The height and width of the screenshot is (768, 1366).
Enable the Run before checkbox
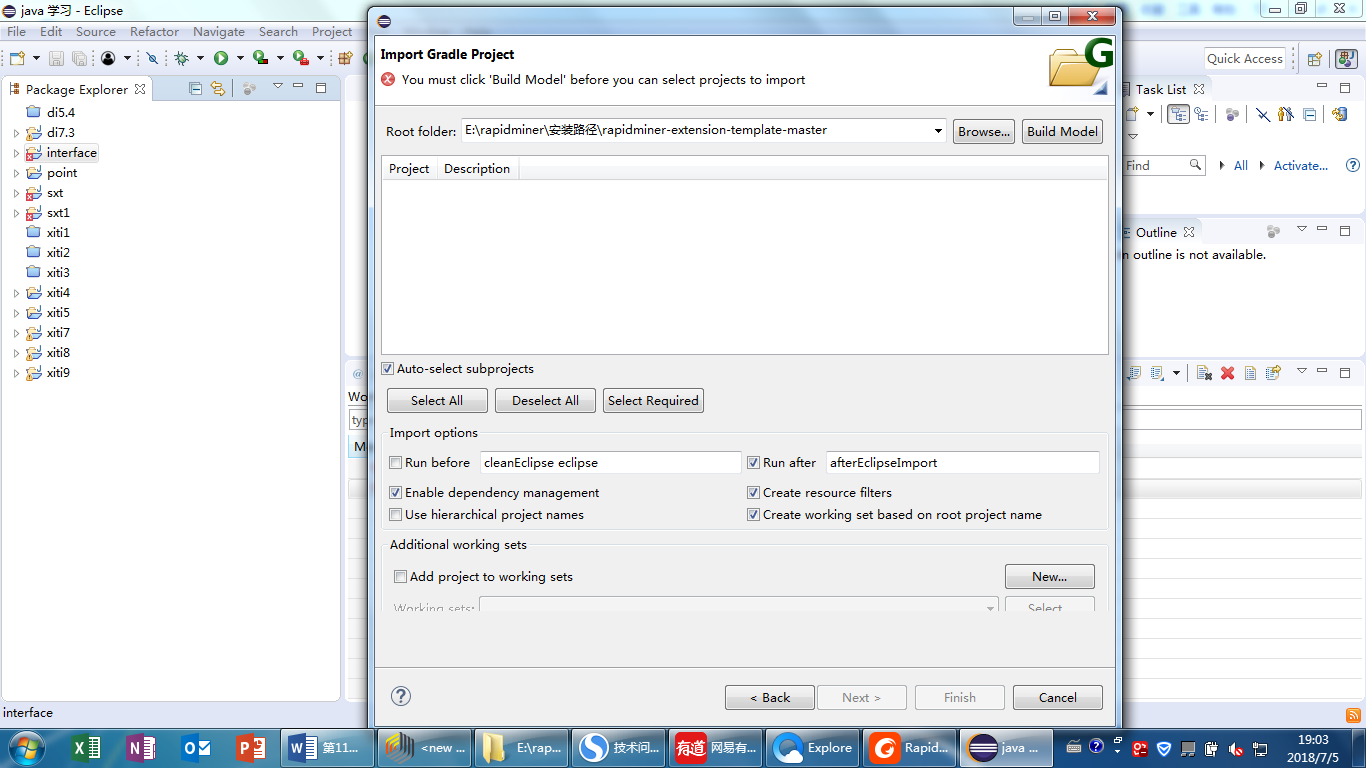396,463
